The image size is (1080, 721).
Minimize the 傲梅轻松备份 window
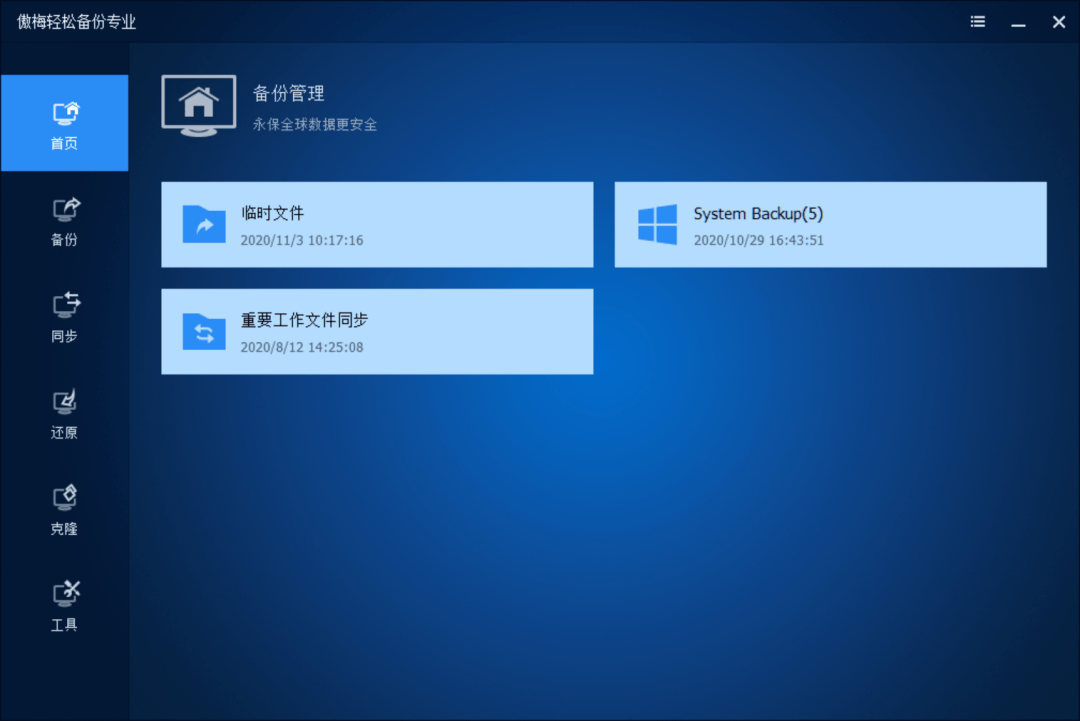pos(1018,23)
